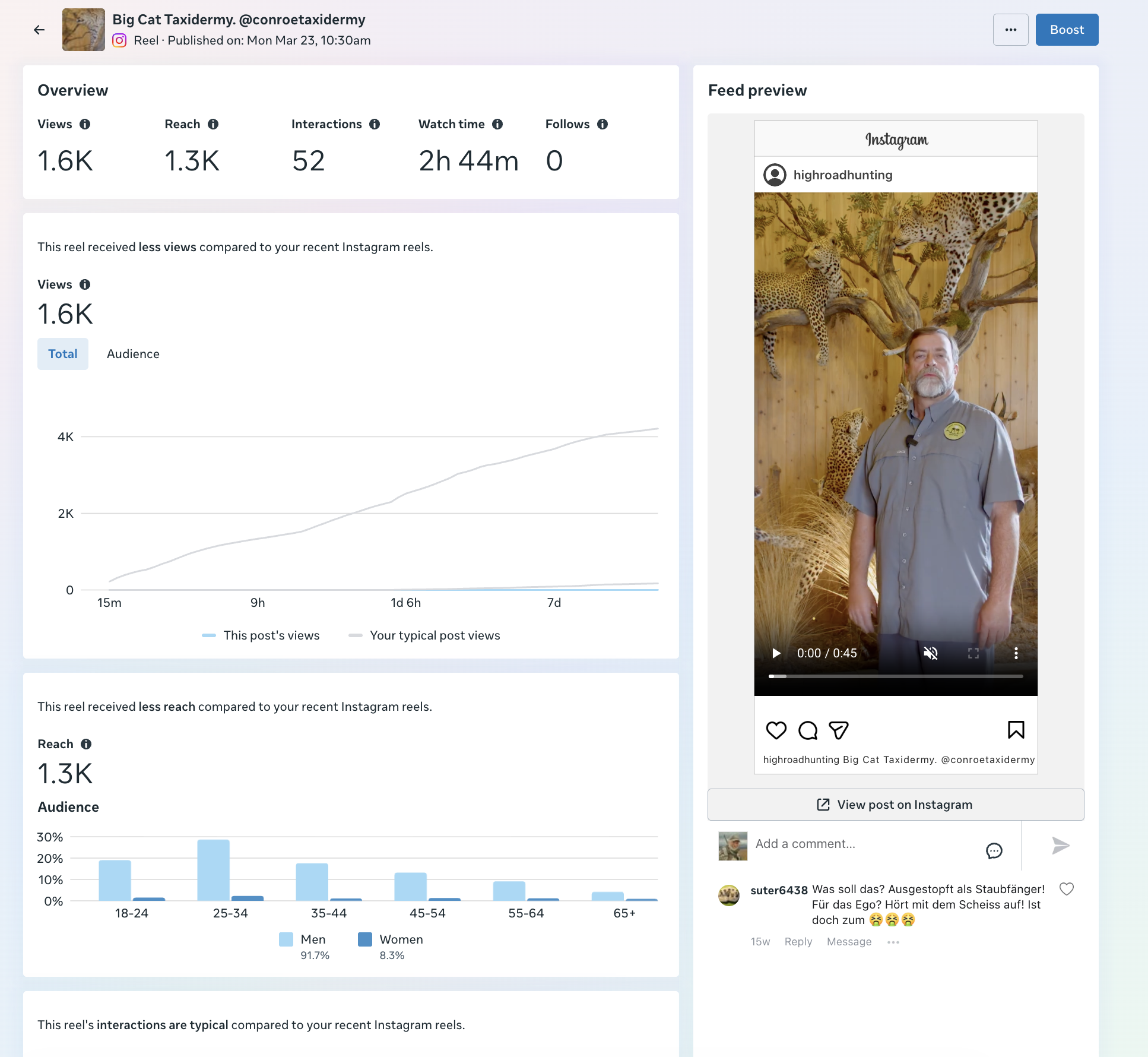Image resolution: width=1148 pixels, height=1057 pixels.
Task: Play the reel video
Action: click(776, 653)
